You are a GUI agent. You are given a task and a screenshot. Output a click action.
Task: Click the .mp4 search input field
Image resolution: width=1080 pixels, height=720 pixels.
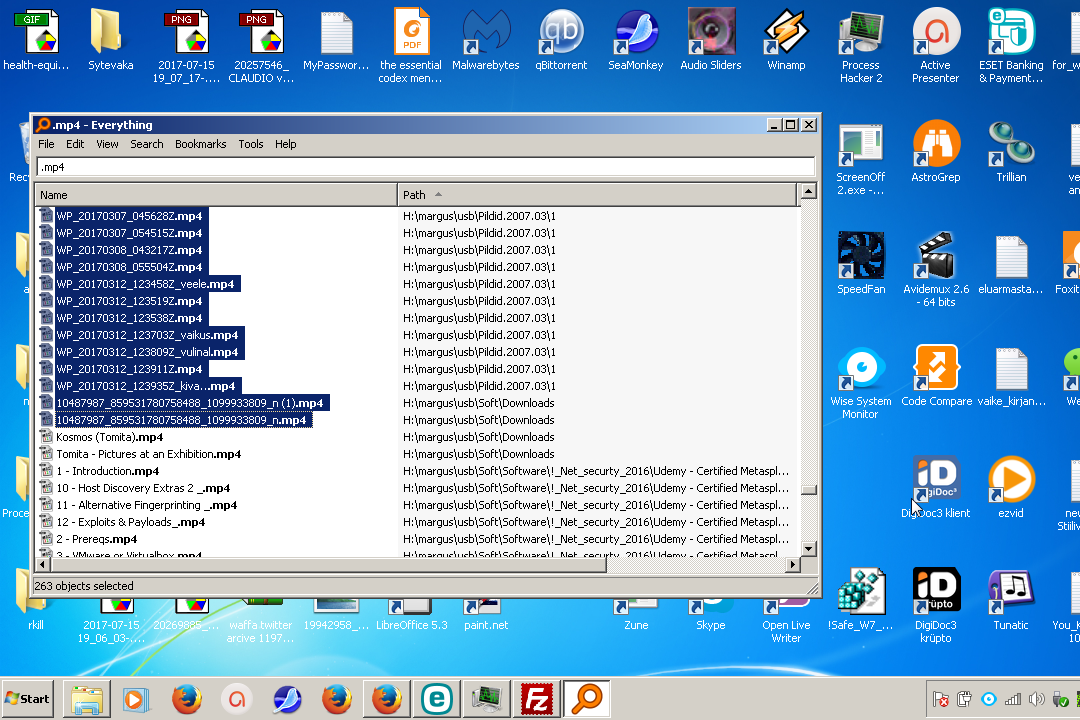pyautogui.click(x=425, y=167)
